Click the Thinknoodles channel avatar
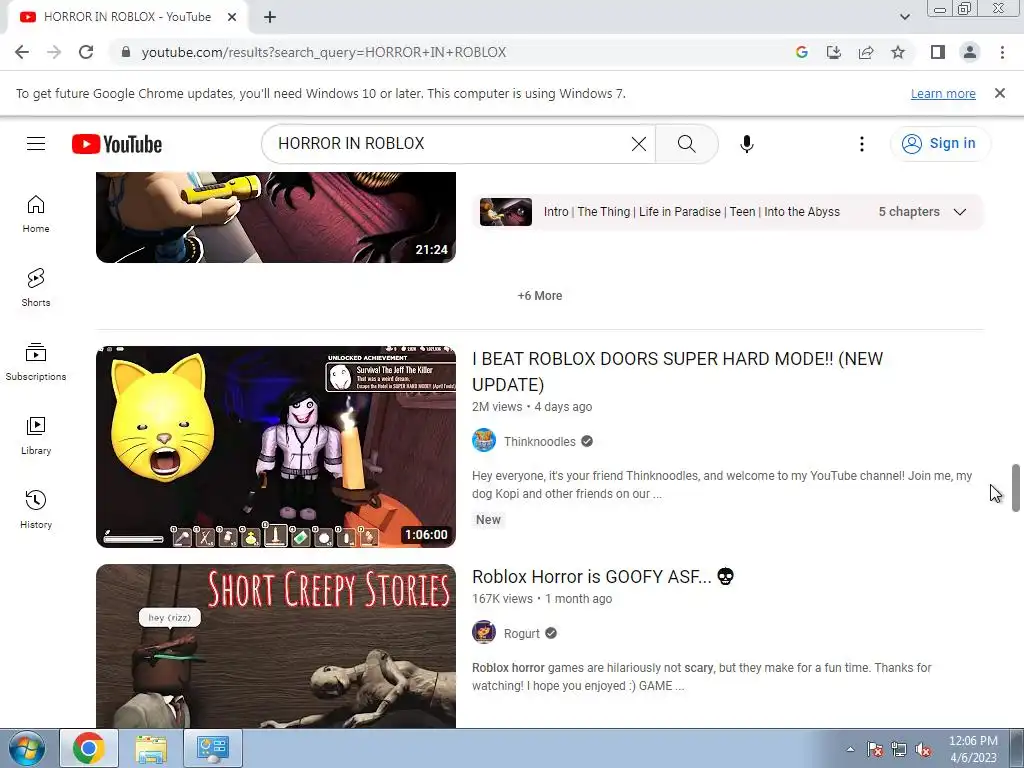 [484, 441]
